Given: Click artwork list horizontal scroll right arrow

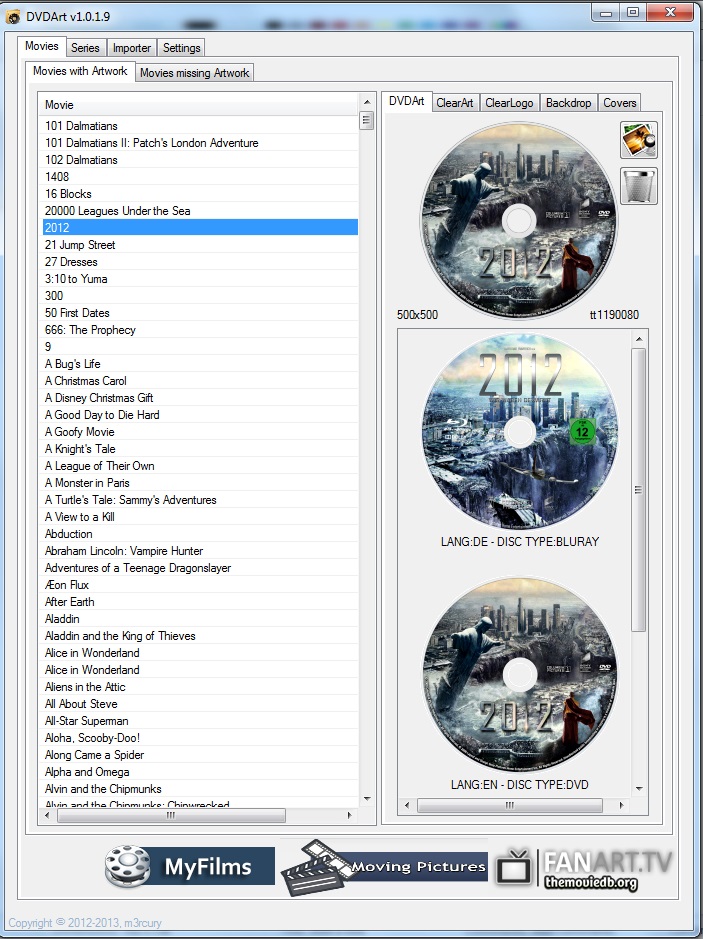Looking at the screenshot, I should coord(621,805).
